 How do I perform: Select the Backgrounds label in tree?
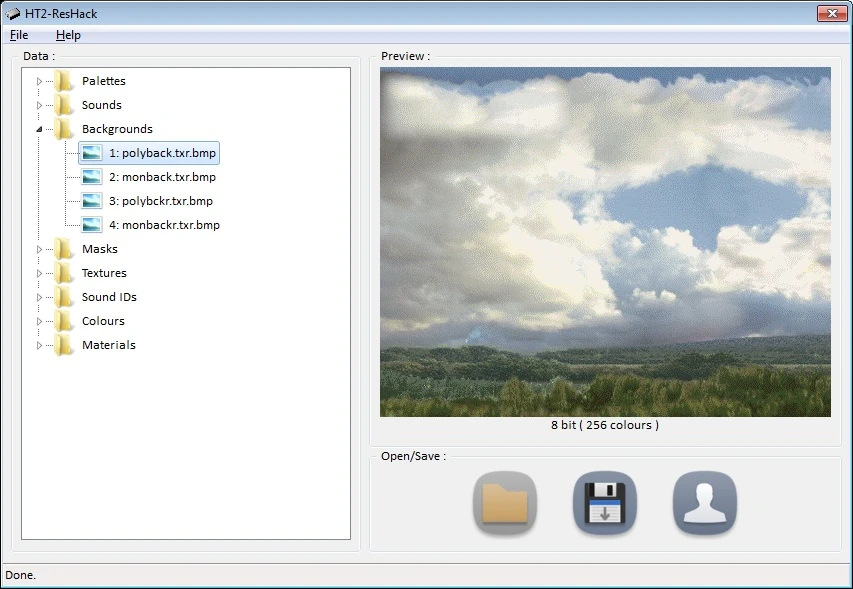pos(117,129)
